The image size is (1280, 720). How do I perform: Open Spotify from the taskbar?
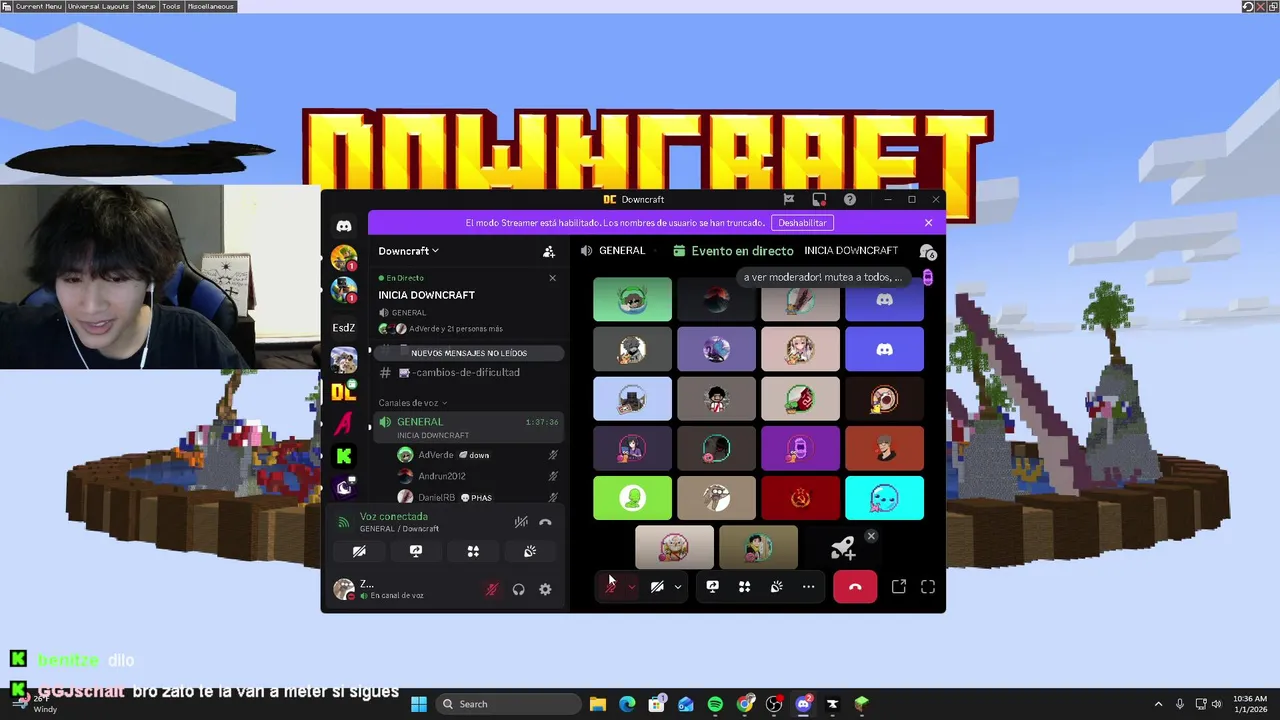(x=715, y=704)
